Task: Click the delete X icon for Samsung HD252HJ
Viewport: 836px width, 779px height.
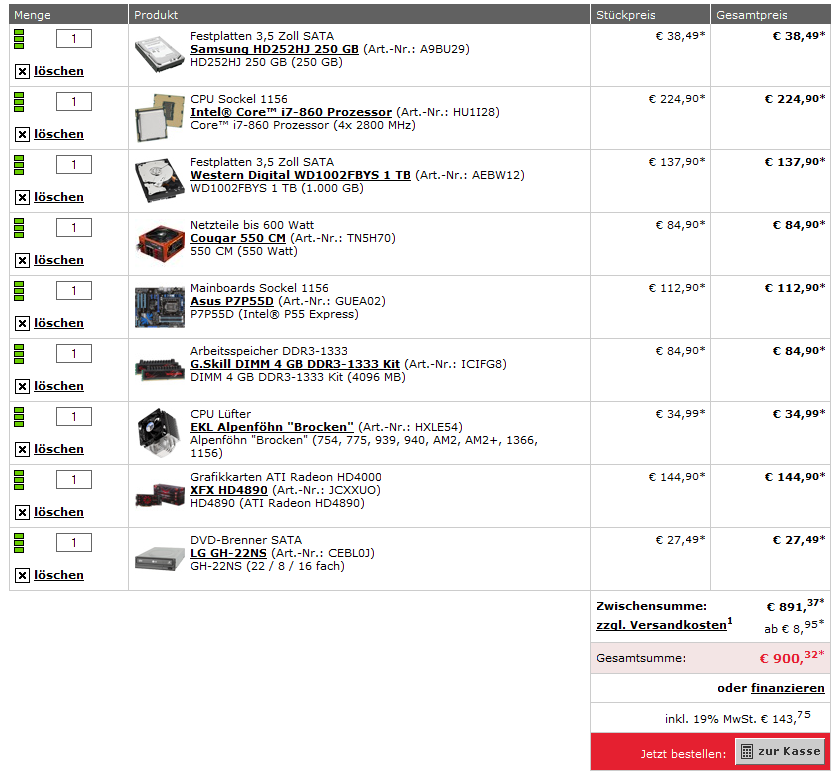Action: tap(22, 71)
